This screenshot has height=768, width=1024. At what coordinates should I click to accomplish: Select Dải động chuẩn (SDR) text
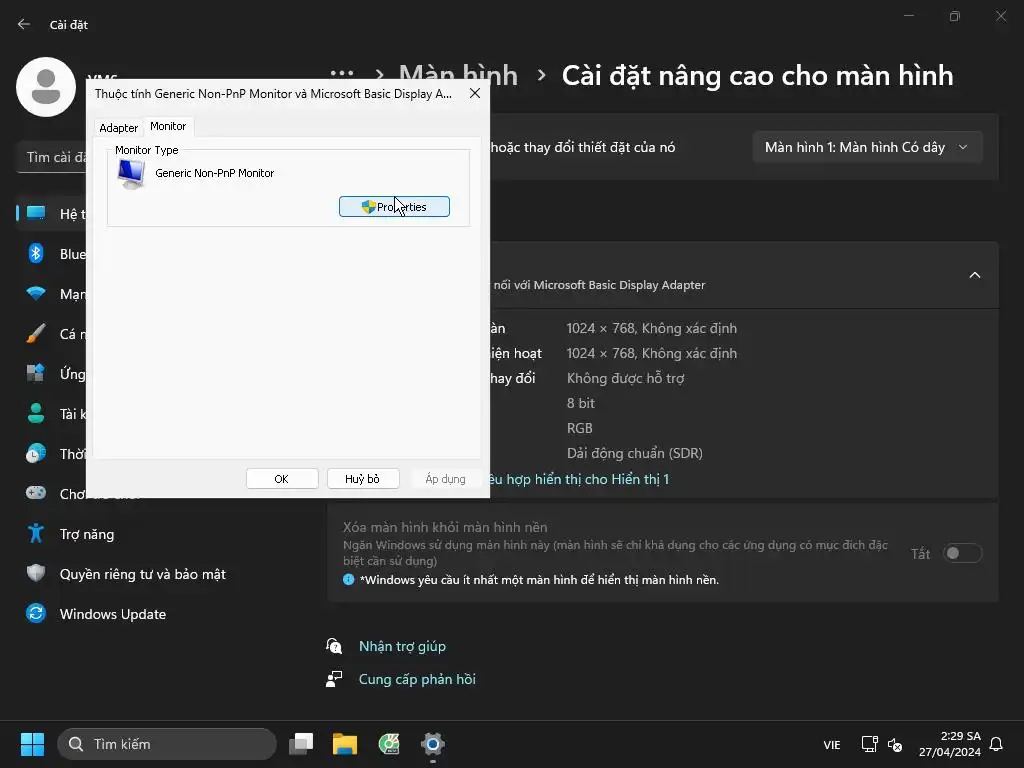tap(634, 453)
